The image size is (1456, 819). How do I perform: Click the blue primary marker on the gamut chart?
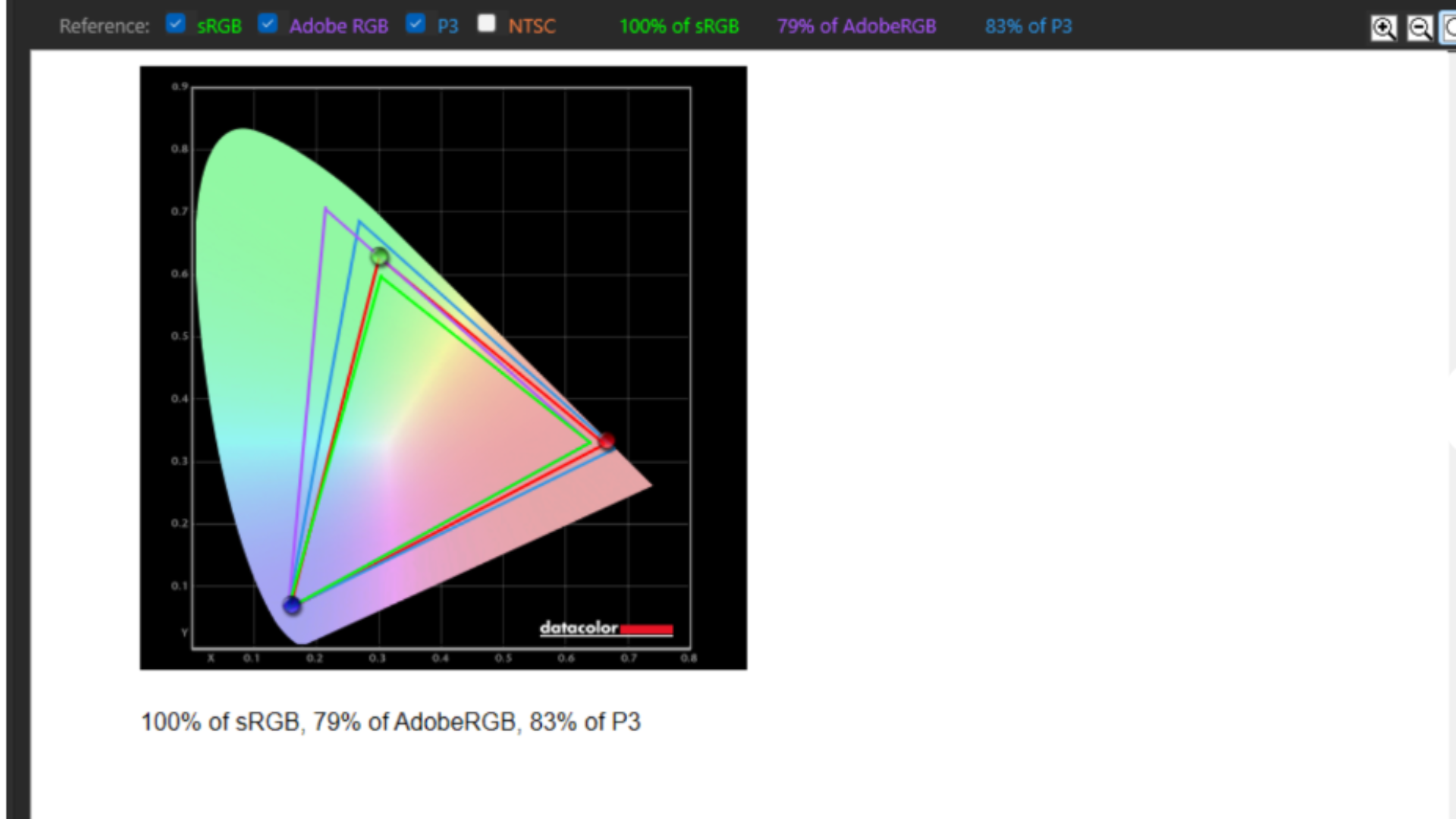292,605
